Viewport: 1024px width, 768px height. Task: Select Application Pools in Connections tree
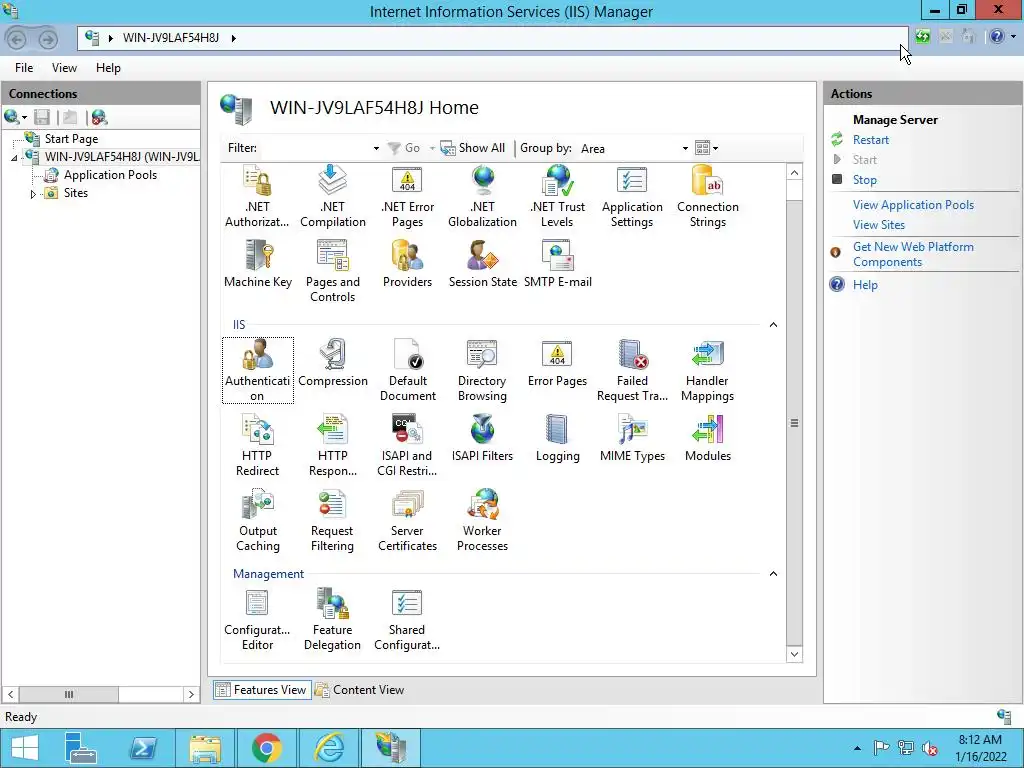[110, 175]
